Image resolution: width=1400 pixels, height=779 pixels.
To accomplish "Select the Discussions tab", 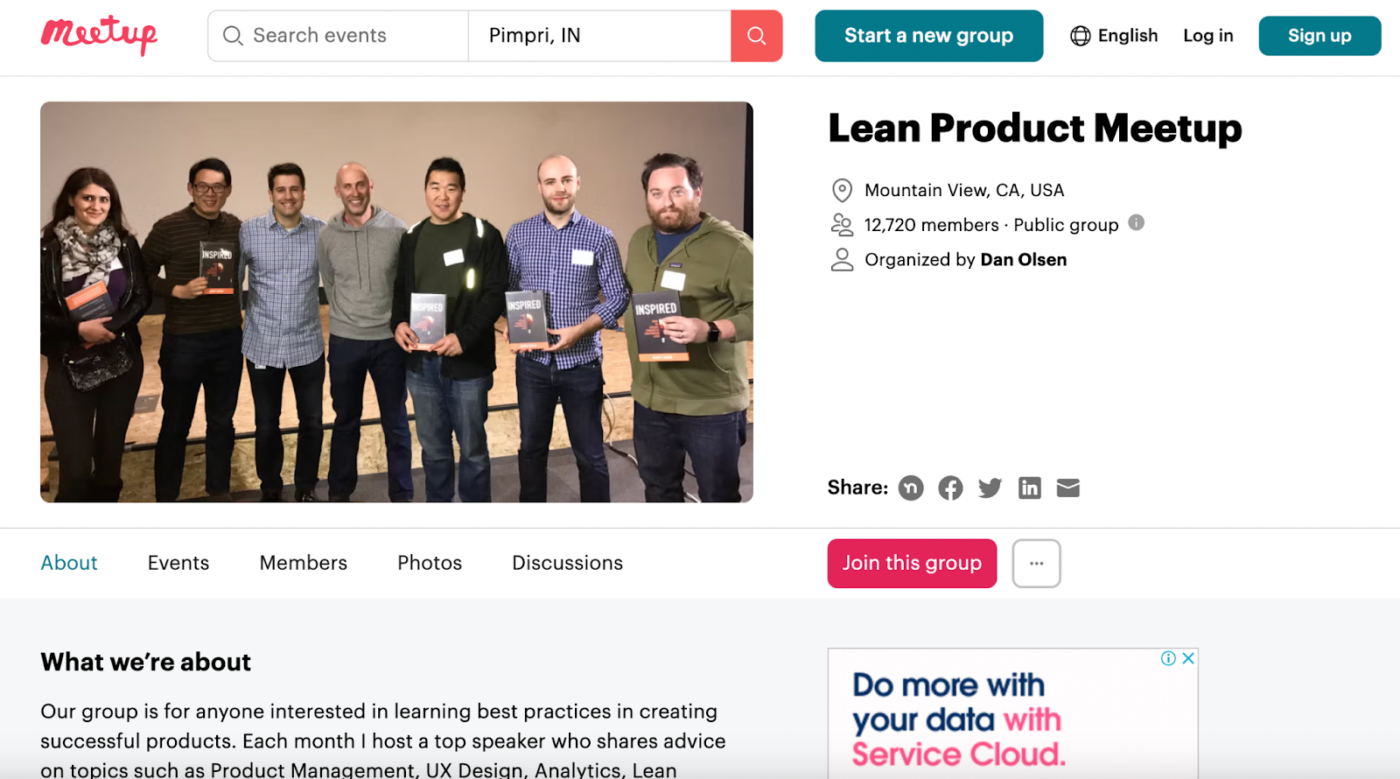I will click(567, 563).
